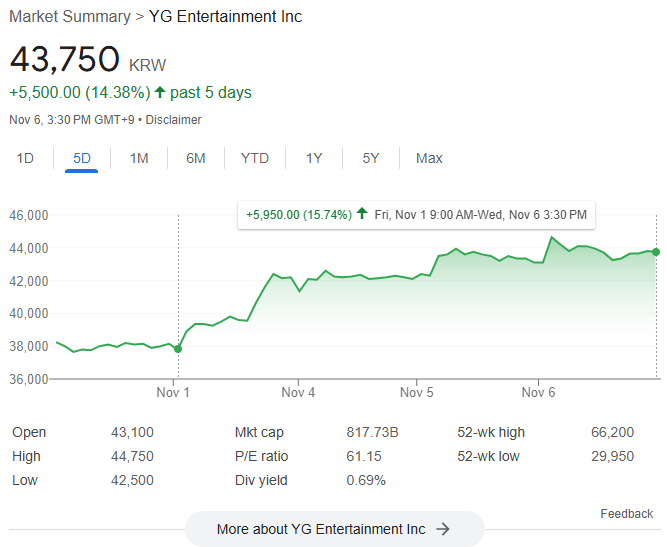View the Max chart range
The width and height of the screenshot is (667, 547).
429,158
